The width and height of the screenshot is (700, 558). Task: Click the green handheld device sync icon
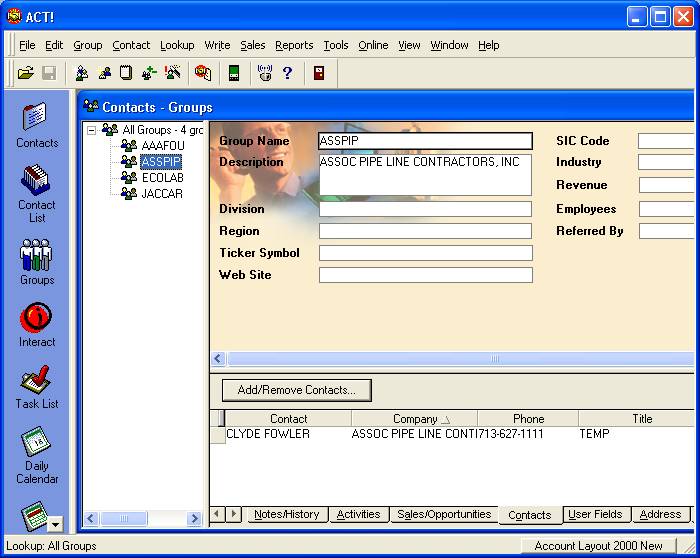click(x=234, y=72)
